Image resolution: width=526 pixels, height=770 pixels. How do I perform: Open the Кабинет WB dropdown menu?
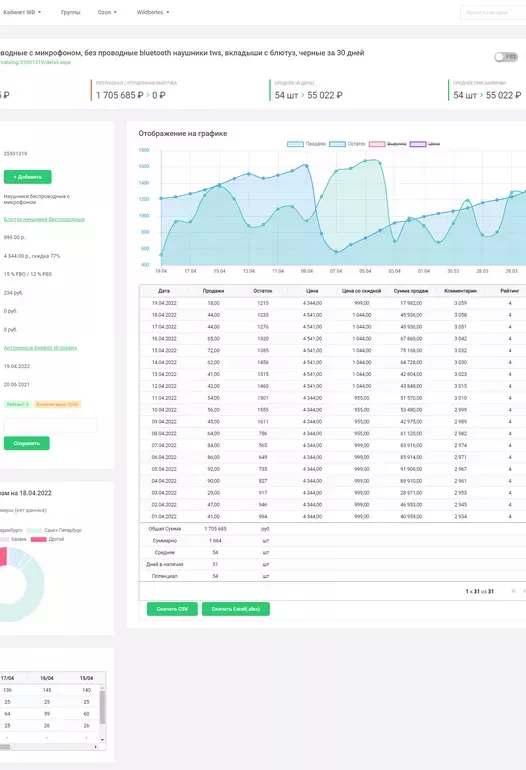click(x=22, y=12)
